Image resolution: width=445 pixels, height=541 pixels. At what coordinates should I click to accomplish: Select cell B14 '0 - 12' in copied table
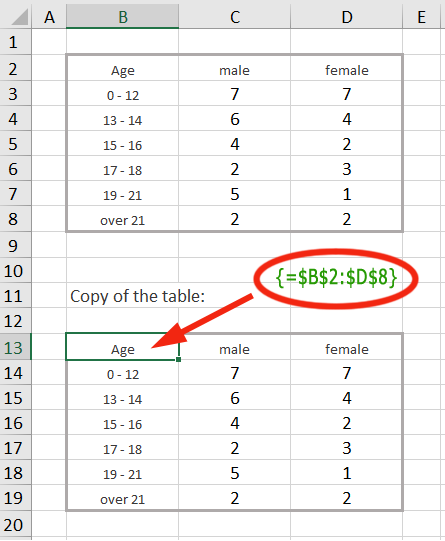coord(122,372)
